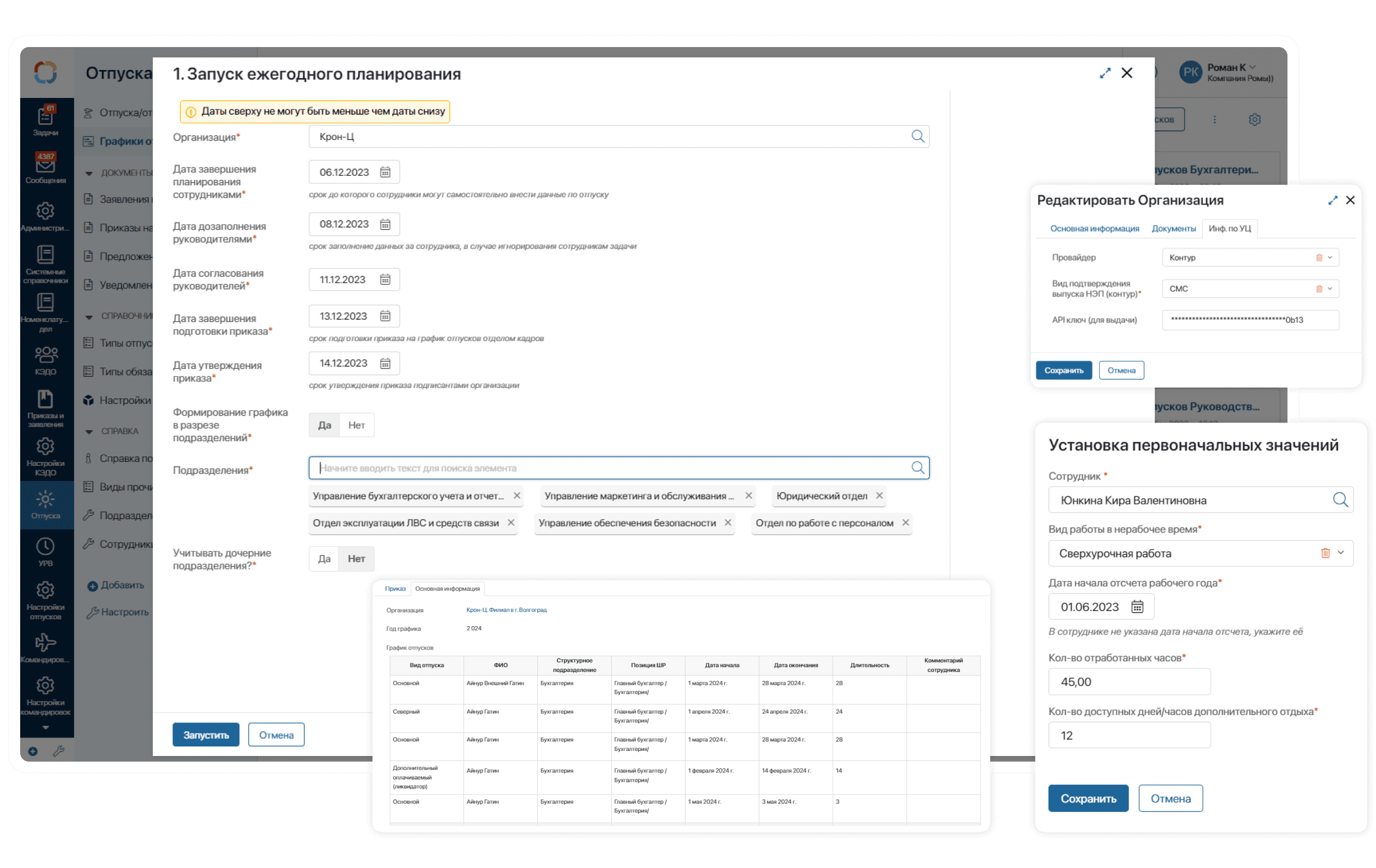Open the 'Приказ' tab in document preview
1376x868 pixels.
pyautogui.click(x=395, y=589)
